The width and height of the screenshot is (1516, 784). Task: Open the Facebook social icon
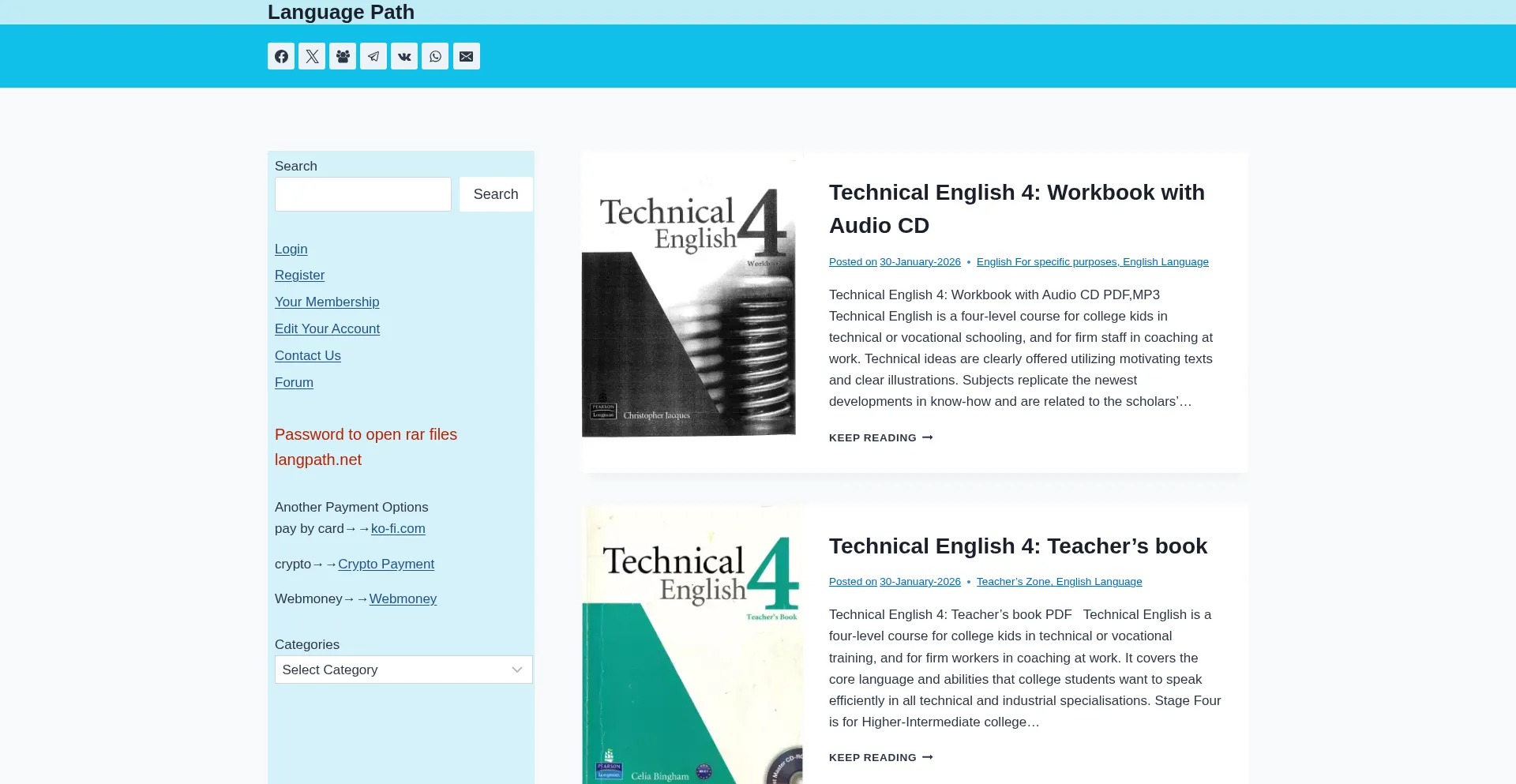281,56
